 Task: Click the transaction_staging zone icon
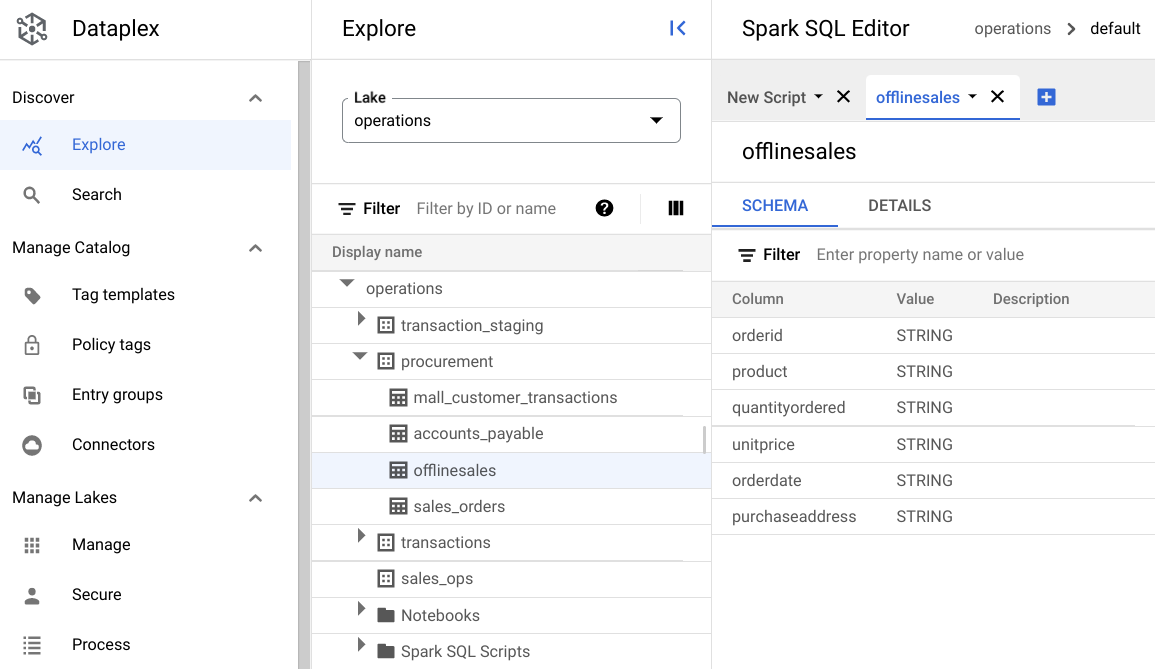[386, 326]
